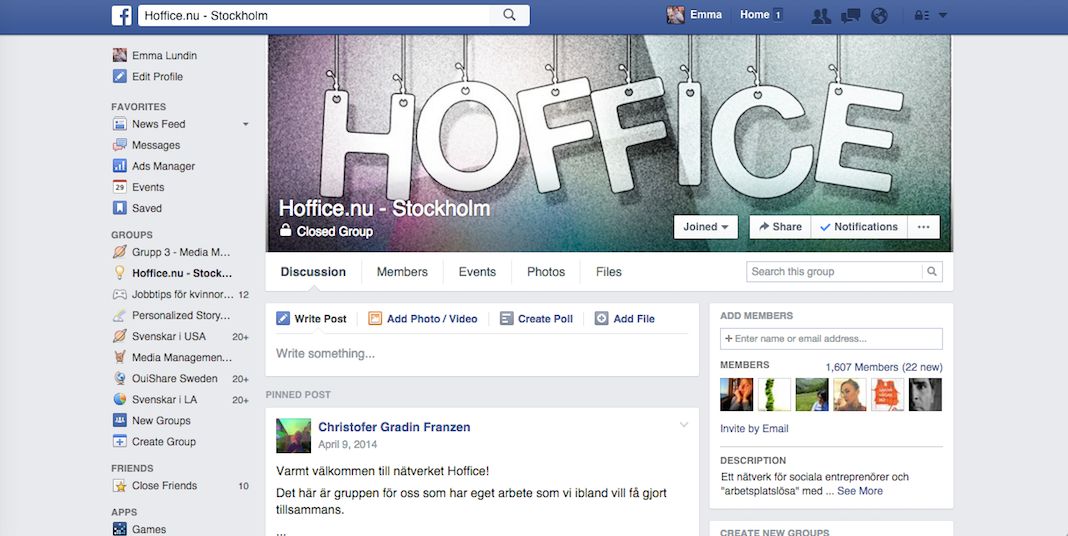Screen dimensions: 1068x536
Task: Open Events calendar icon in sidebar
Action: [120, 187]
